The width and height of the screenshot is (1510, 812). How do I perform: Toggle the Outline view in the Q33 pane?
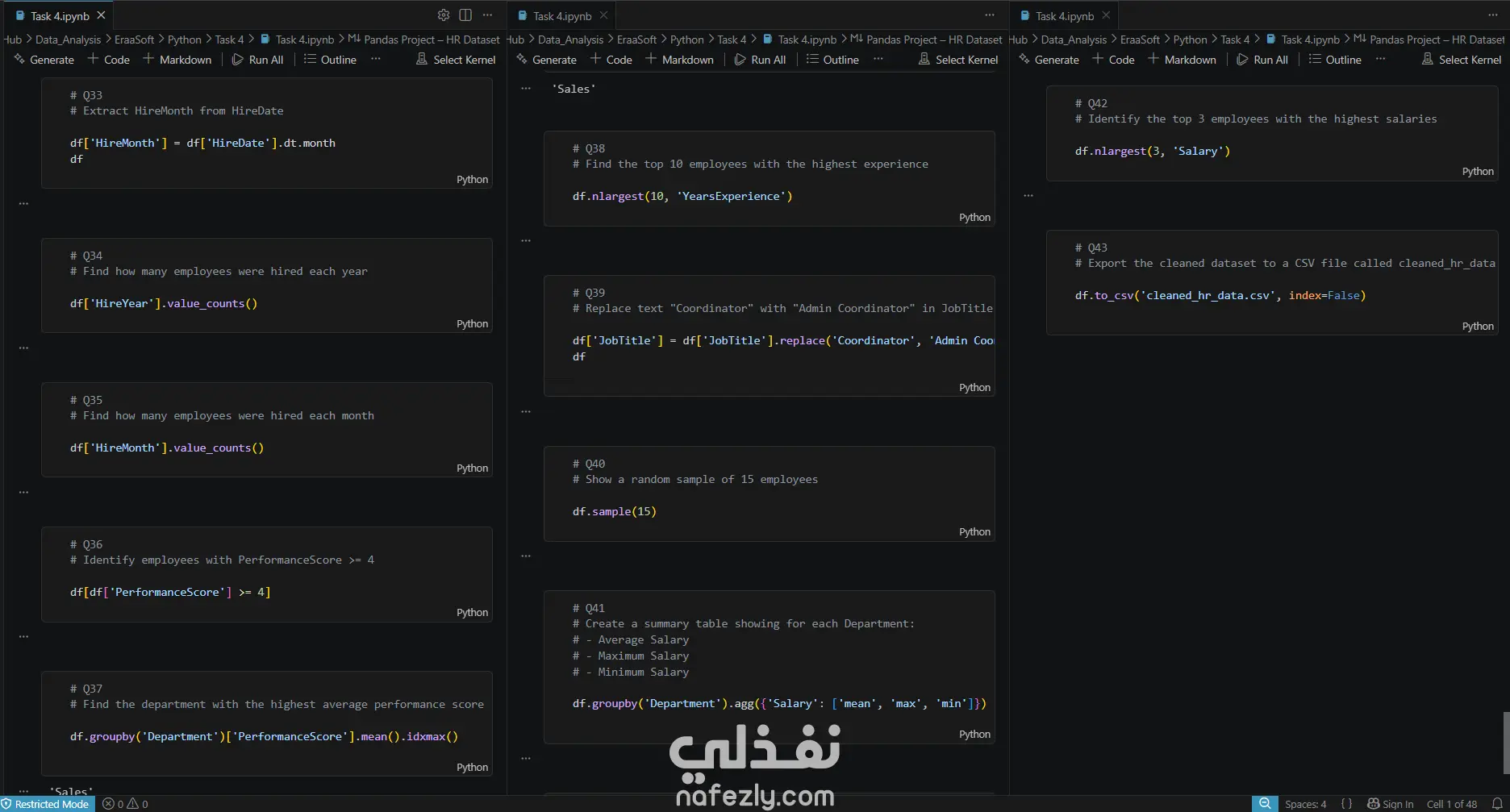point(330,60)
